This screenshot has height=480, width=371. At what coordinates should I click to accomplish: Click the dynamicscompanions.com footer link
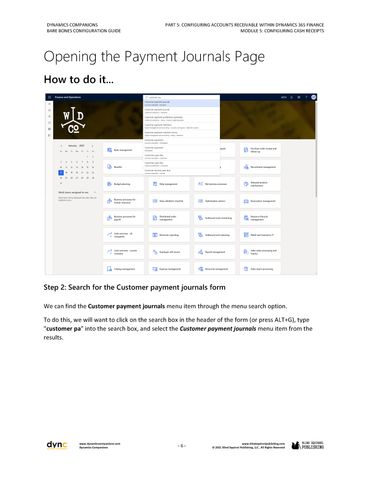[x=100, y=444]
